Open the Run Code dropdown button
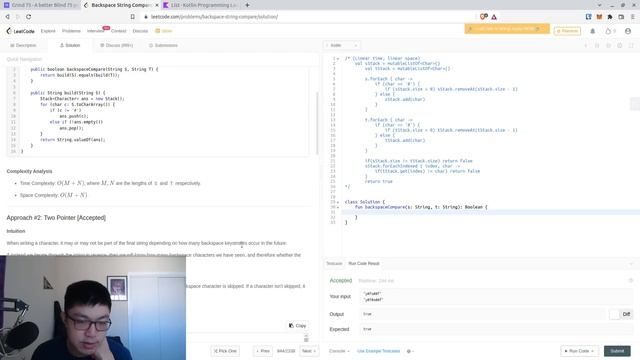The image size is (640, 360). pos(580,351)
